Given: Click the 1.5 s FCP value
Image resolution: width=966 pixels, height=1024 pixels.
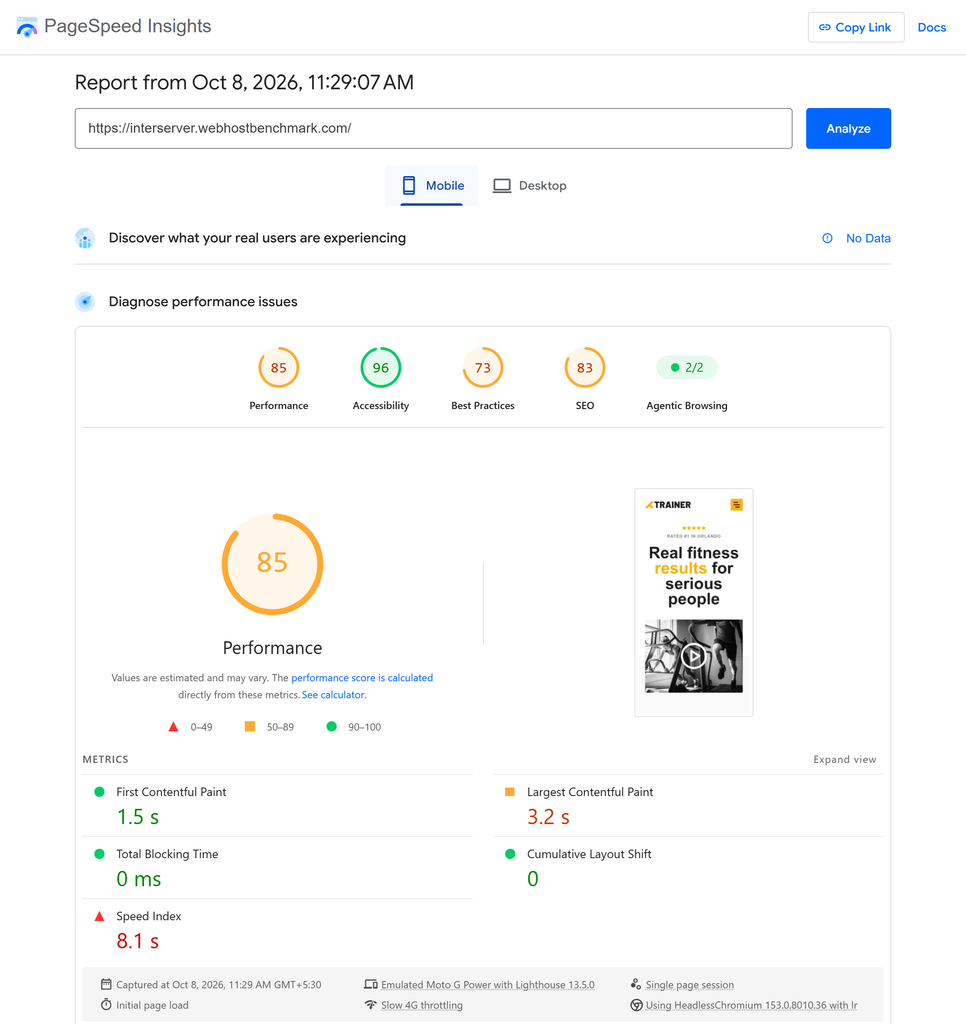Looking at the screenshot, I should 138,817.
